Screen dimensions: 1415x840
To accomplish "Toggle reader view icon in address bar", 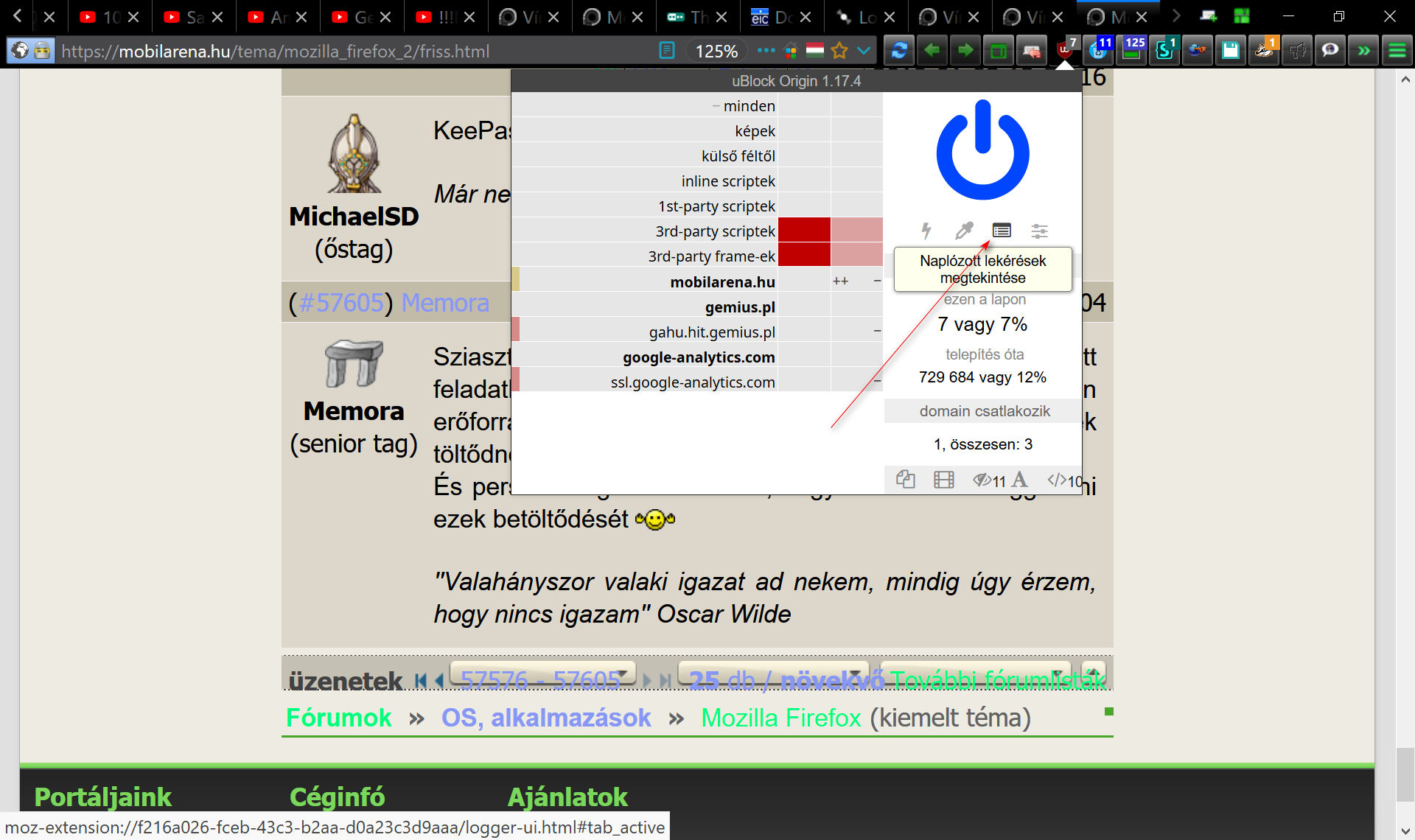I will point(666,51).
